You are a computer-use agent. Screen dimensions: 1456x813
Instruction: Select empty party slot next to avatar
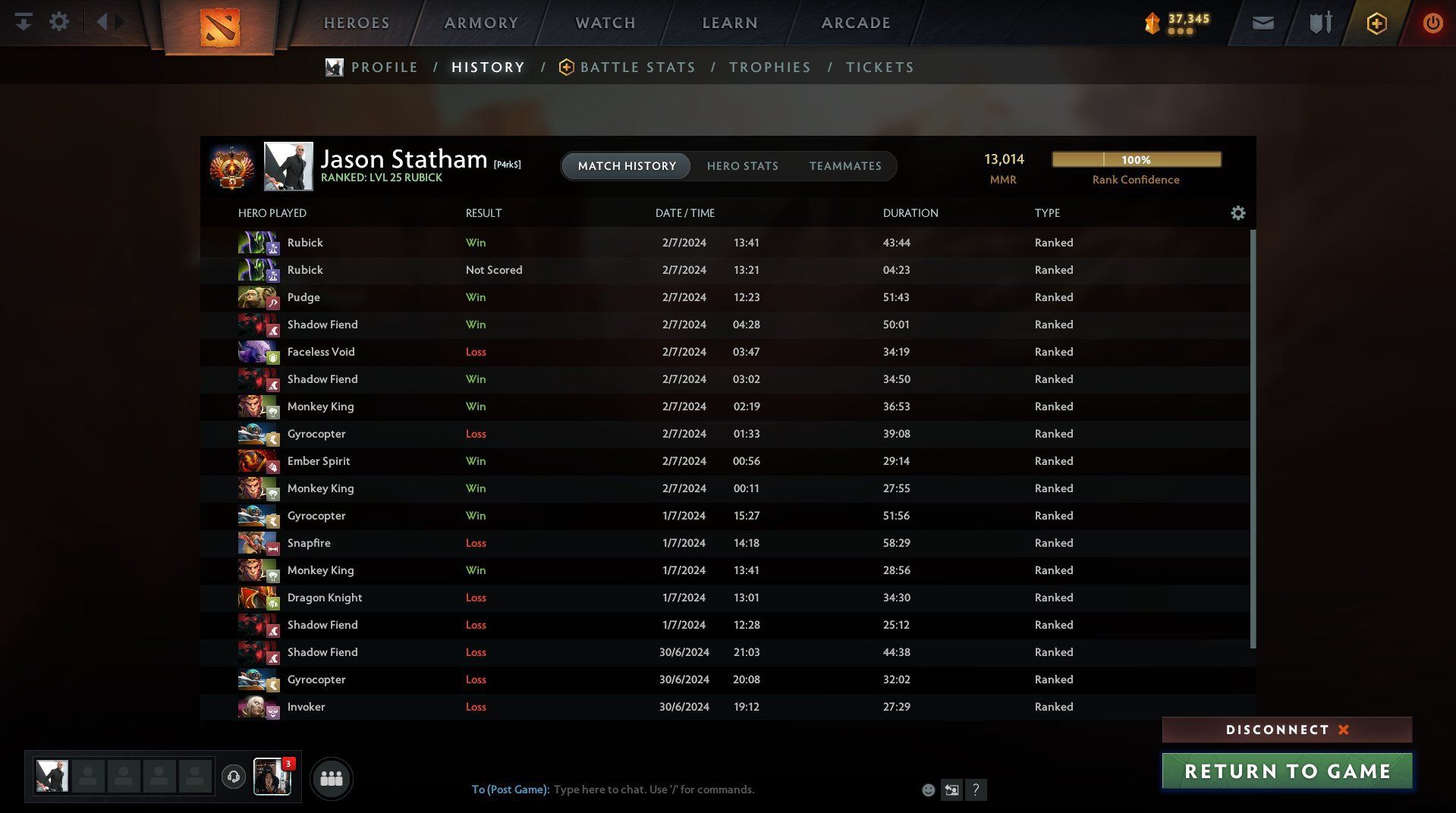point(88,777)
